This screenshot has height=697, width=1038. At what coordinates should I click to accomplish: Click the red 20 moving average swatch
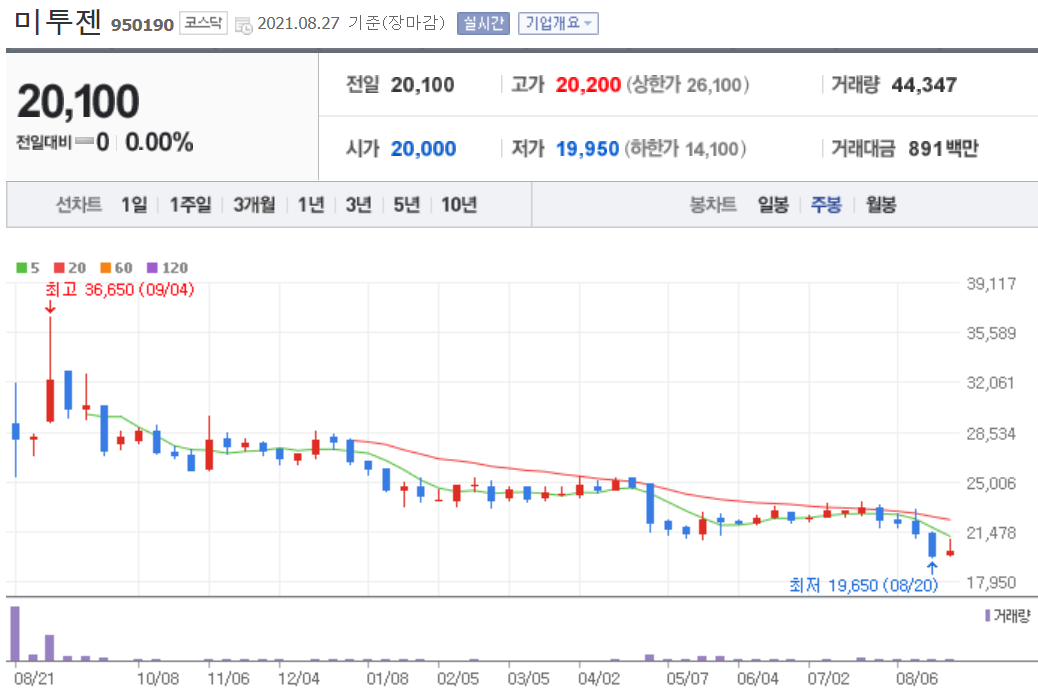point(60,267)
